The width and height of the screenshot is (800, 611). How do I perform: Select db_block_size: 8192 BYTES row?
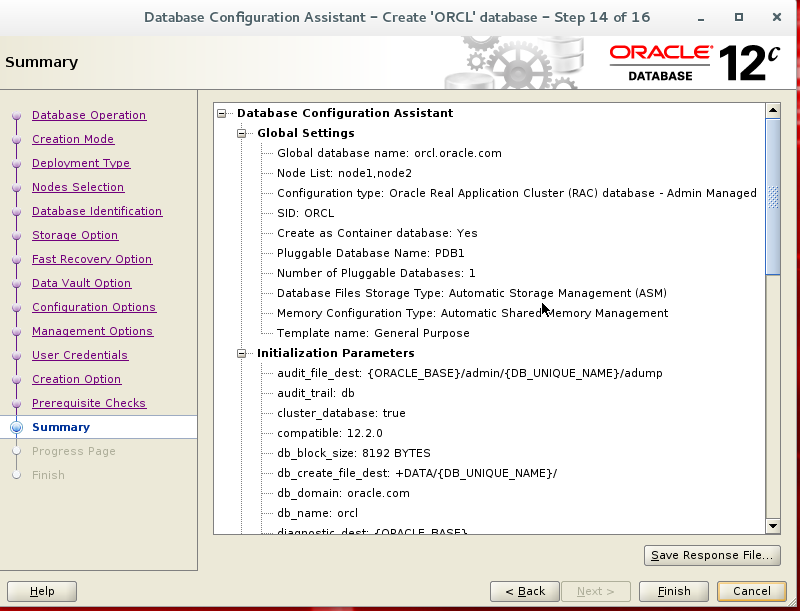[x=354, y=453]
